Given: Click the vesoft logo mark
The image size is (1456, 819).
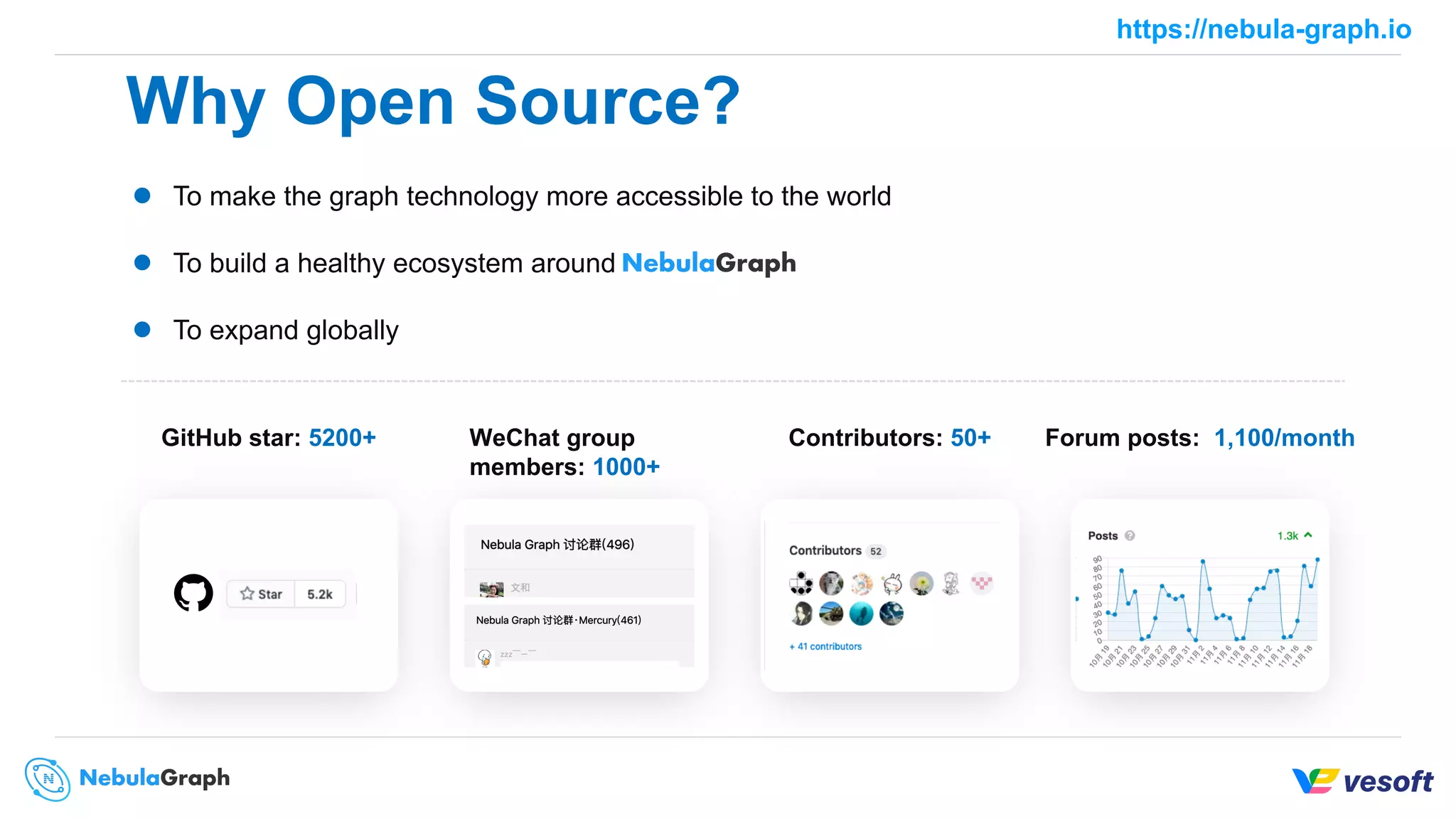Looking at the screenshot, I should pos(1315,781).
